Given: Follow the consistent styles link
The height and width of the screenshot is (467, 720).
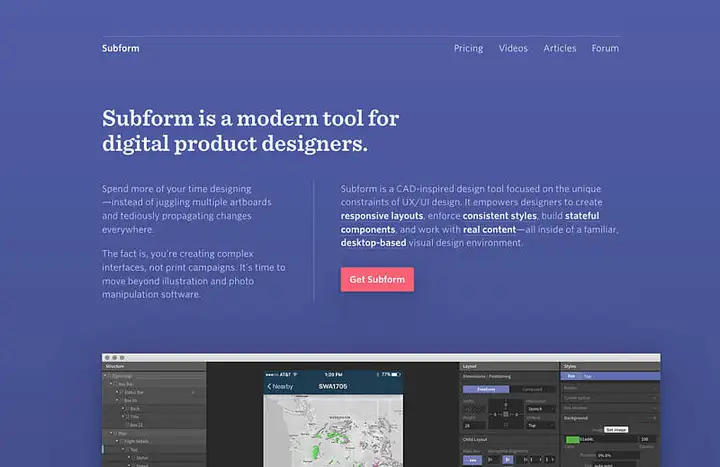Looking at the screenshot, I should point(500,216).
